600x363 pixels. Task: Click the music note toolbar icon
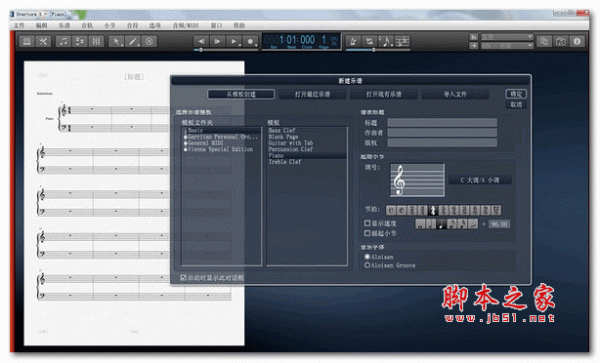[x=64, y=41]
